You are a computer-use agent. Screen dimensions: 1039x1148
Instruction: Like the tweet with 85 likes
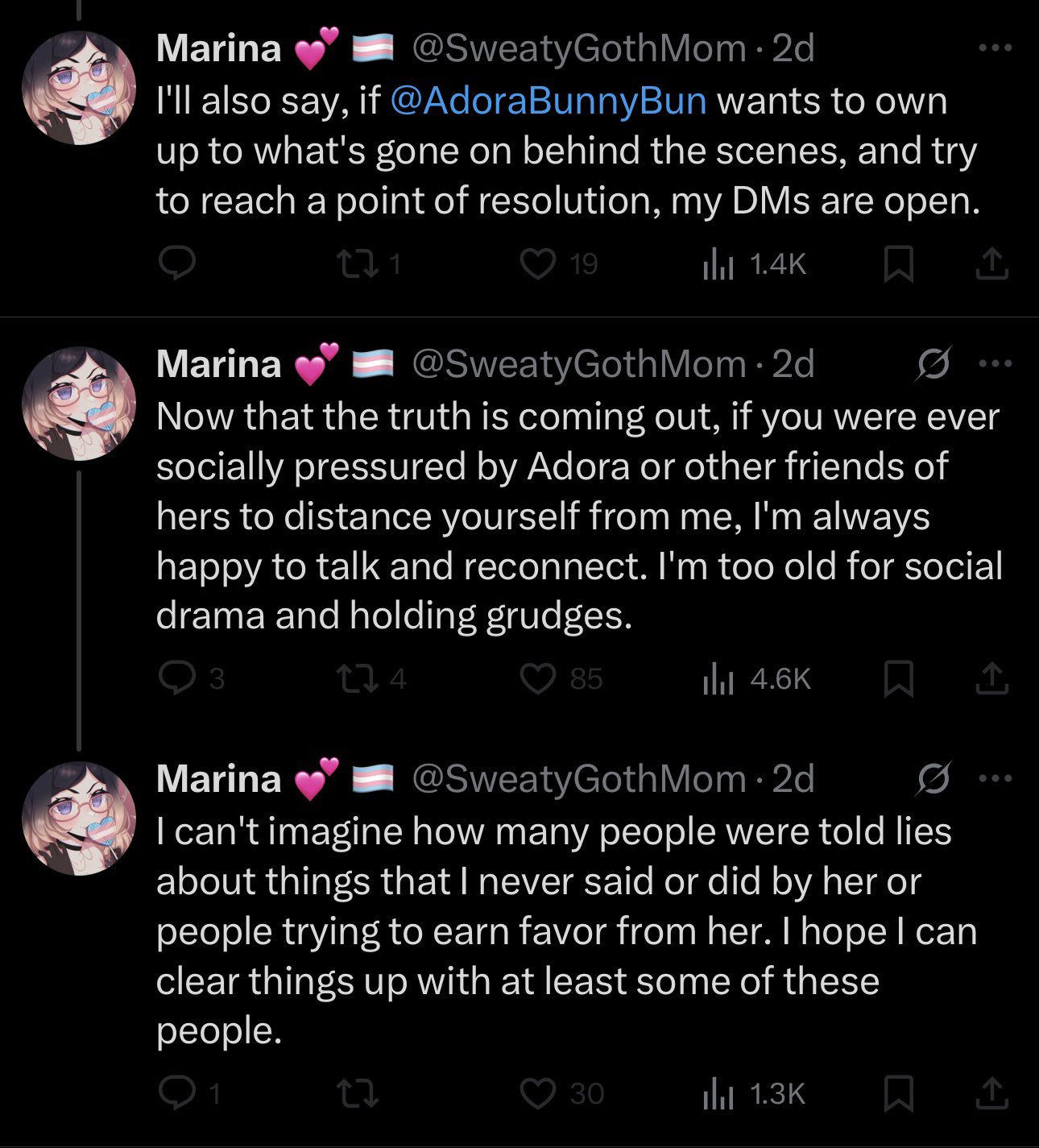pyautogui.click(x=539, y=678)
